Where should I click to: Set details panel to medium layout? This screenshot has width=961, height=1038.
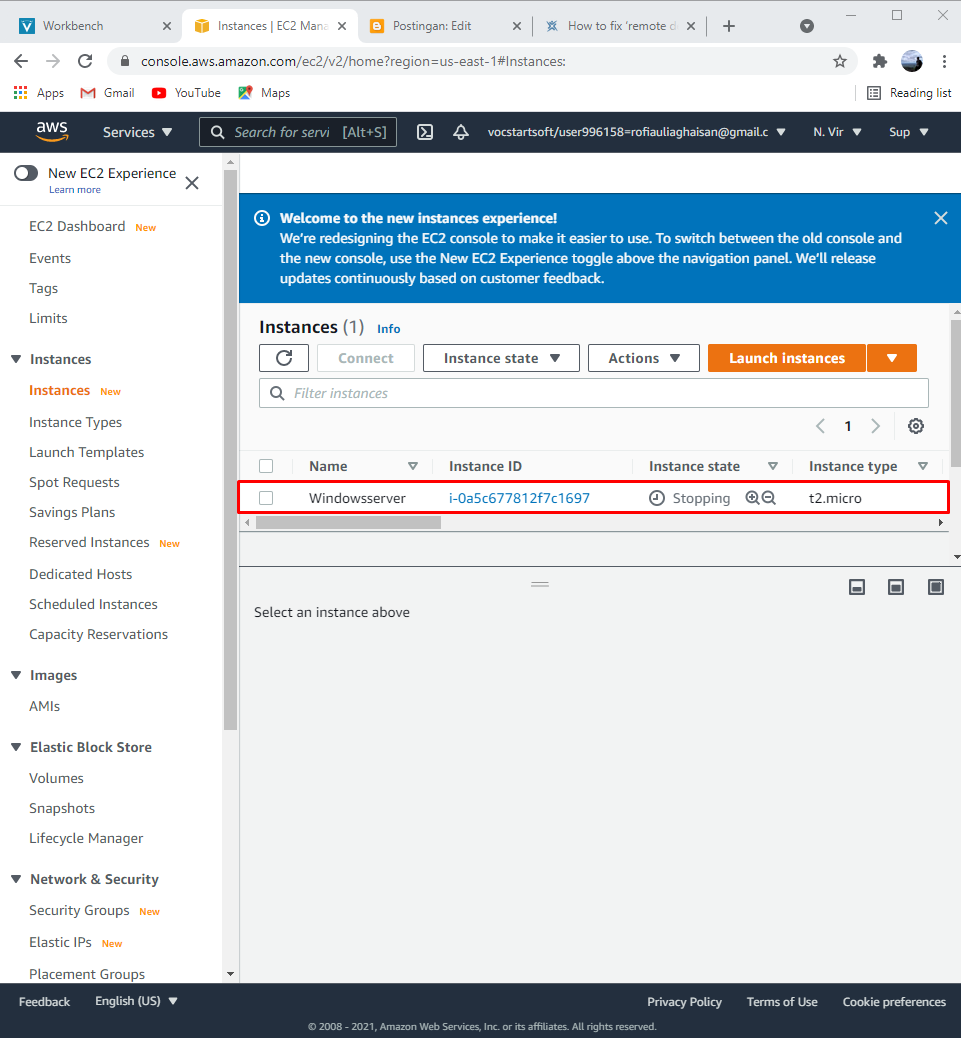[896, 587]
